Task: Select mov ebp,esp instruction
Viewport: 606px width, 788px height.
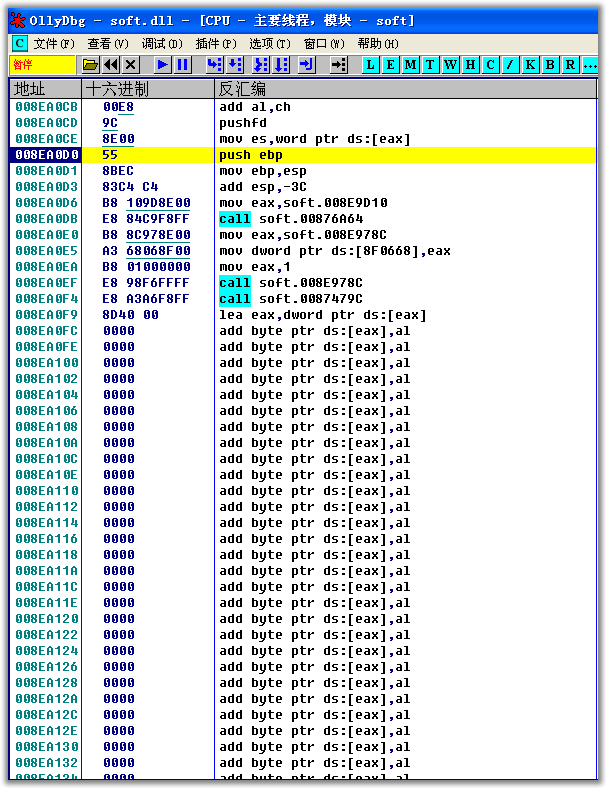Action: pos(262,171)
